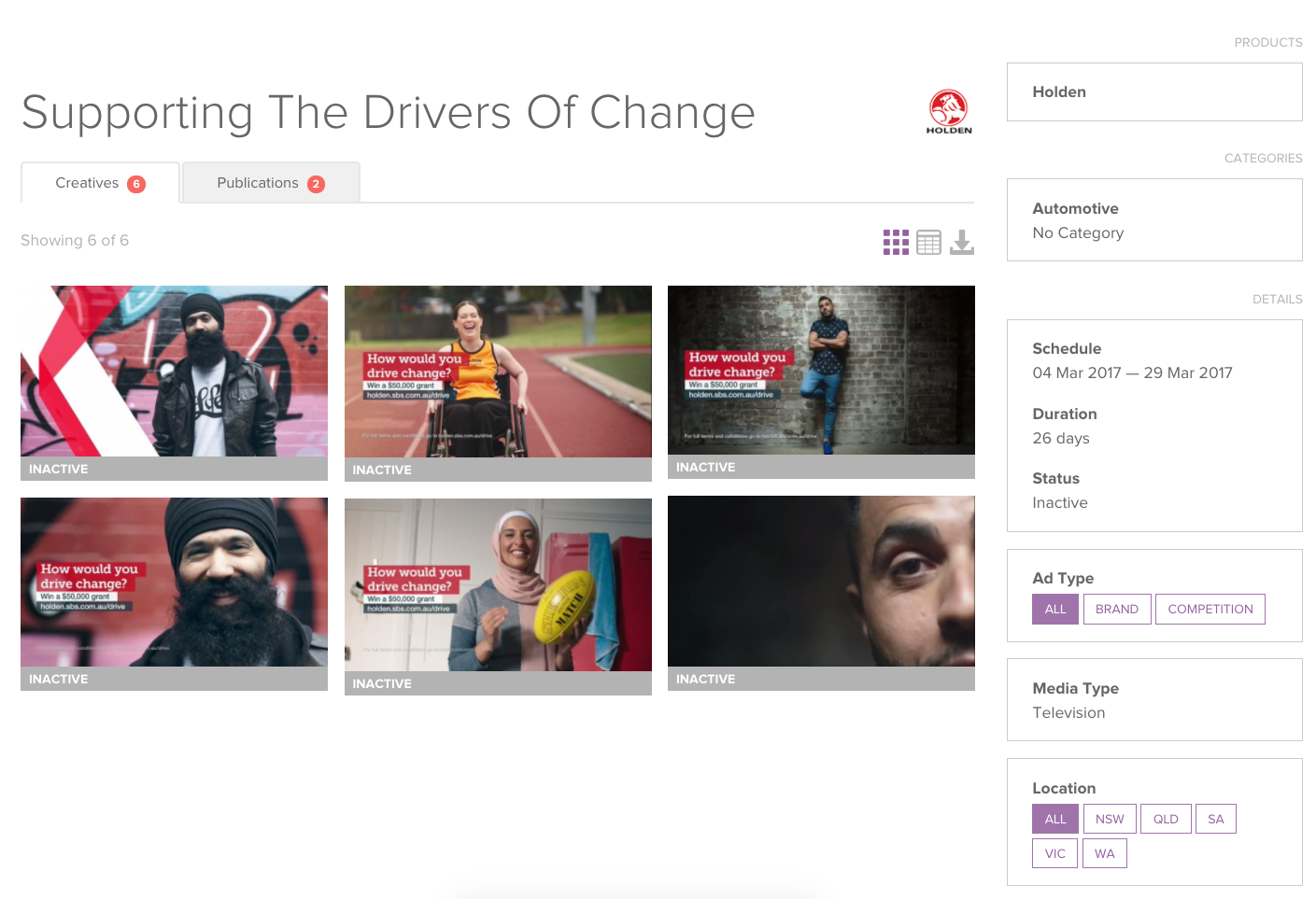
Task: Open woman with yellow football creative
Action: [498, 585]
